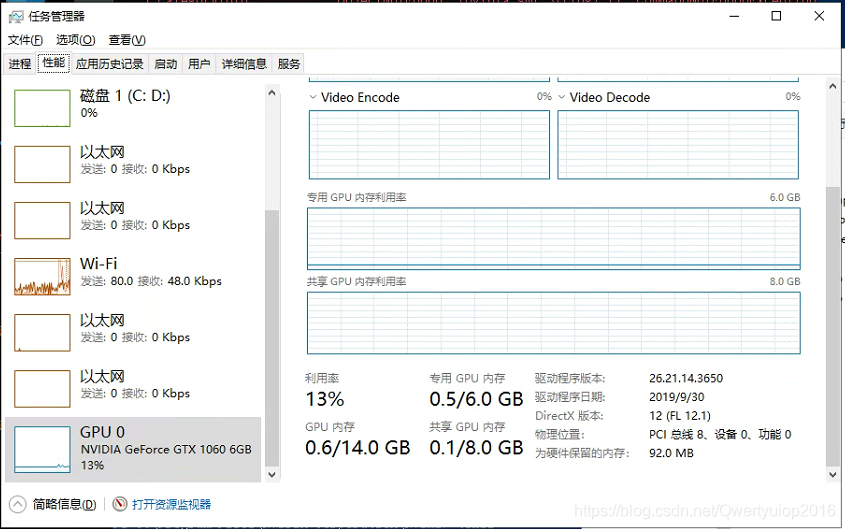Screen dimensions: 845x529
Task: Click the 共享 GPU 内存利用率 graph
Action: coord(553,323)
